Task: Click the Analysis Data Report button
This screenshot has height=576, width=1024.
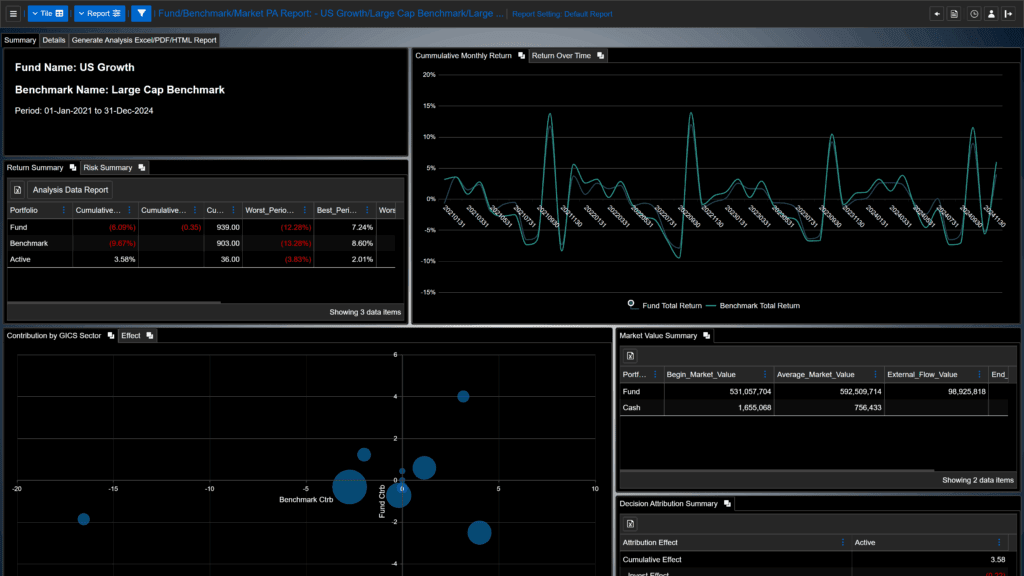Action: [70, 190]
